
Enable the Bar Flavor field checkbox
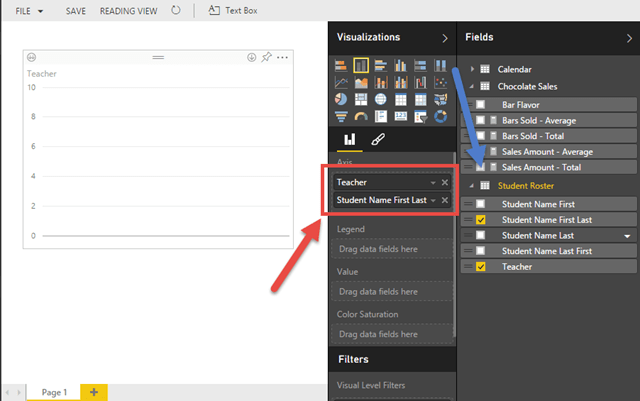click(x=482, y=103)
